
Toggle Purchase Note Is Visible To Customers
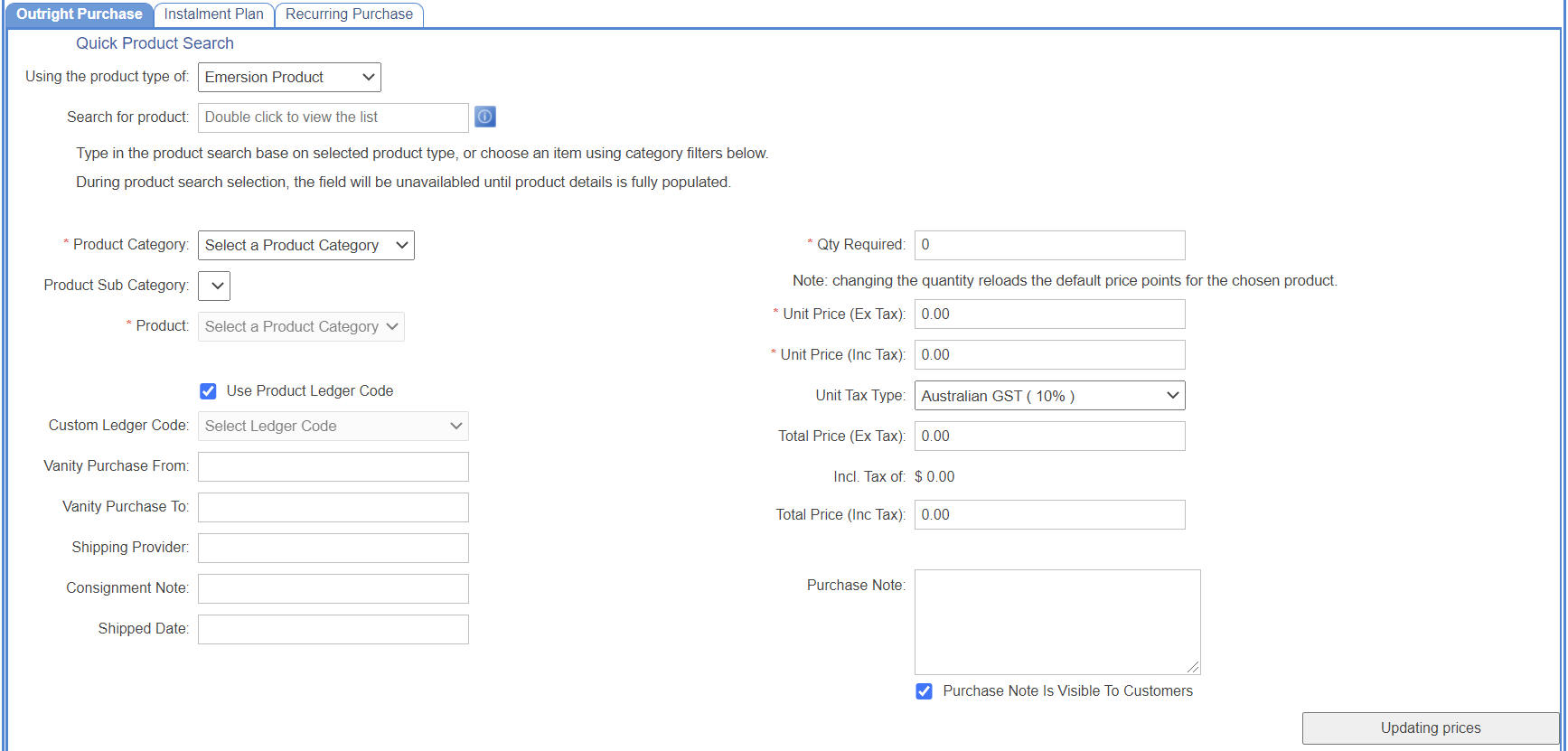point(924,691)
